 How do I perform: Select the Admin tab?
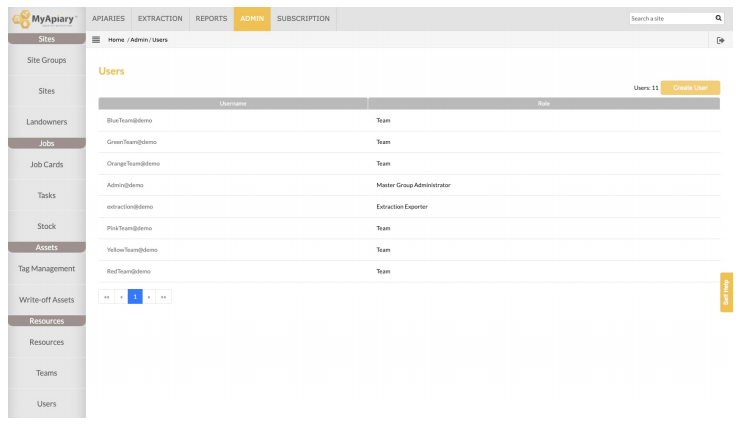252,19
